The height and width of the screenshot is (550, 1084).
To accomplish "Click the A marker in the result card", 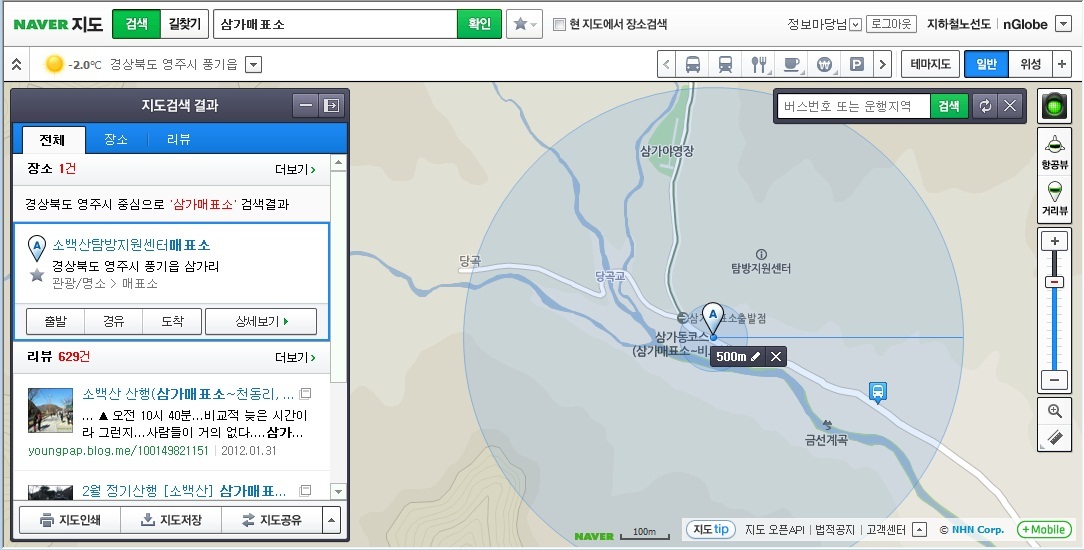I will (37, 248).
